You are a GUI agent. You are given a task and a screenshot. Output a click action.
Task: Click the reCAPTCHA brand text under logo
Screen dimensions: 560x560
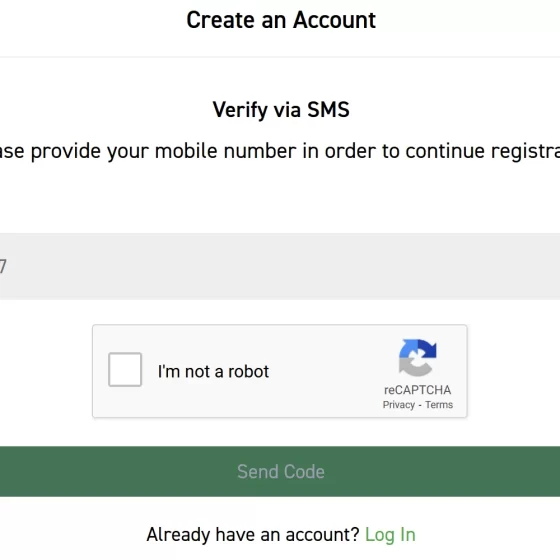coord(418,390)
